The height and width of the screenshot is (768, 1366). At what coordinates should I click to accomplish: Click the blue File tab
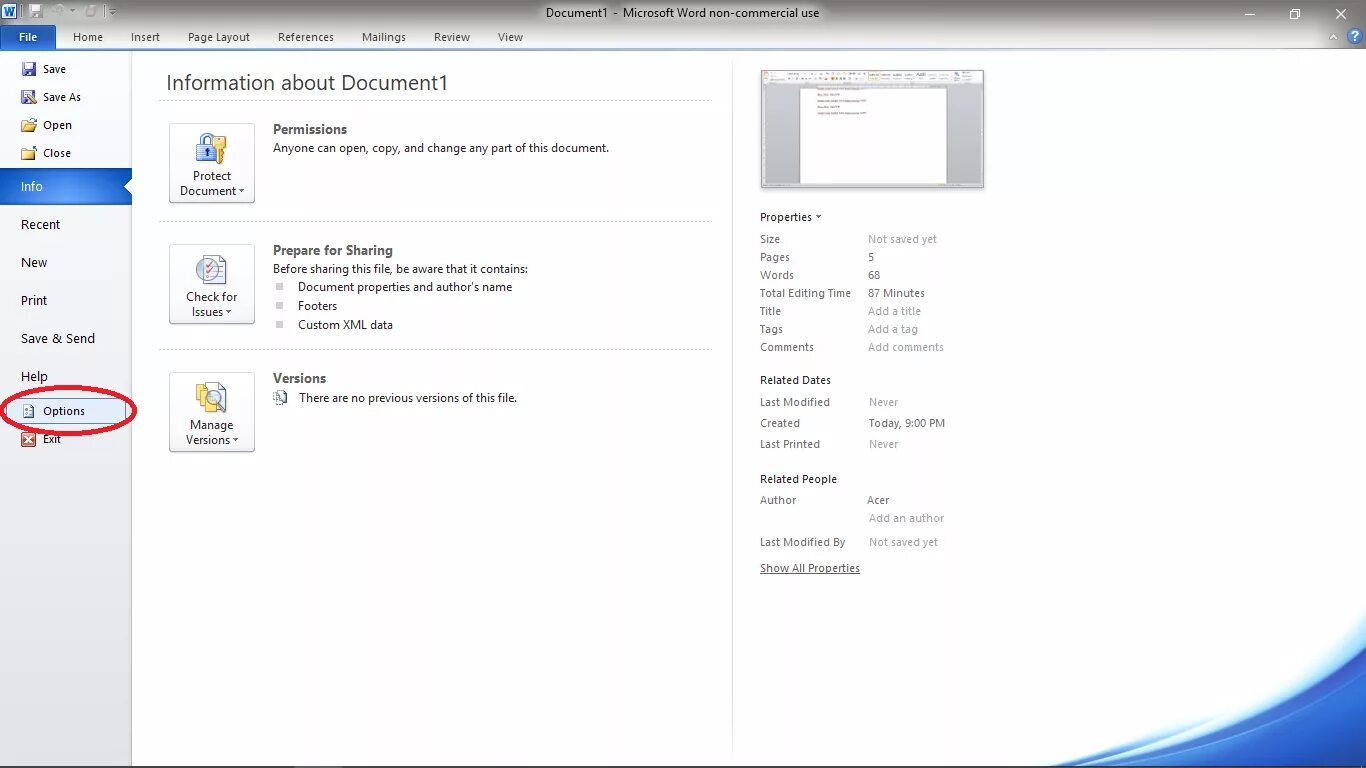point(28,37)
